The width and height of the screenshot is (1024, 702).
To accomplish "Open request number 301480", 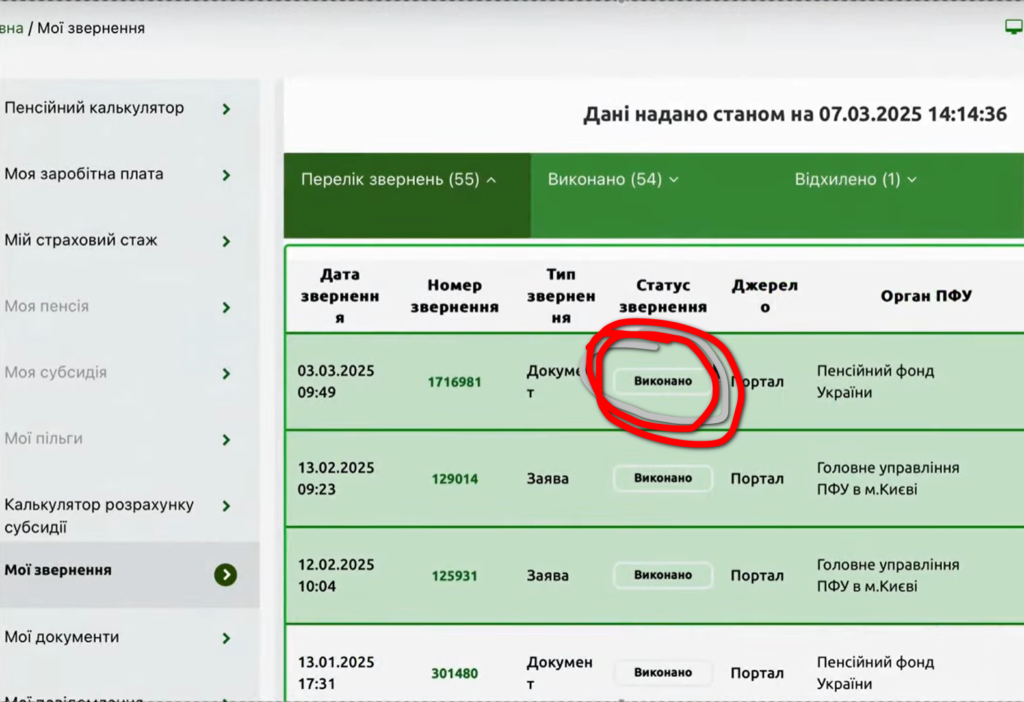I will point(455,673).
